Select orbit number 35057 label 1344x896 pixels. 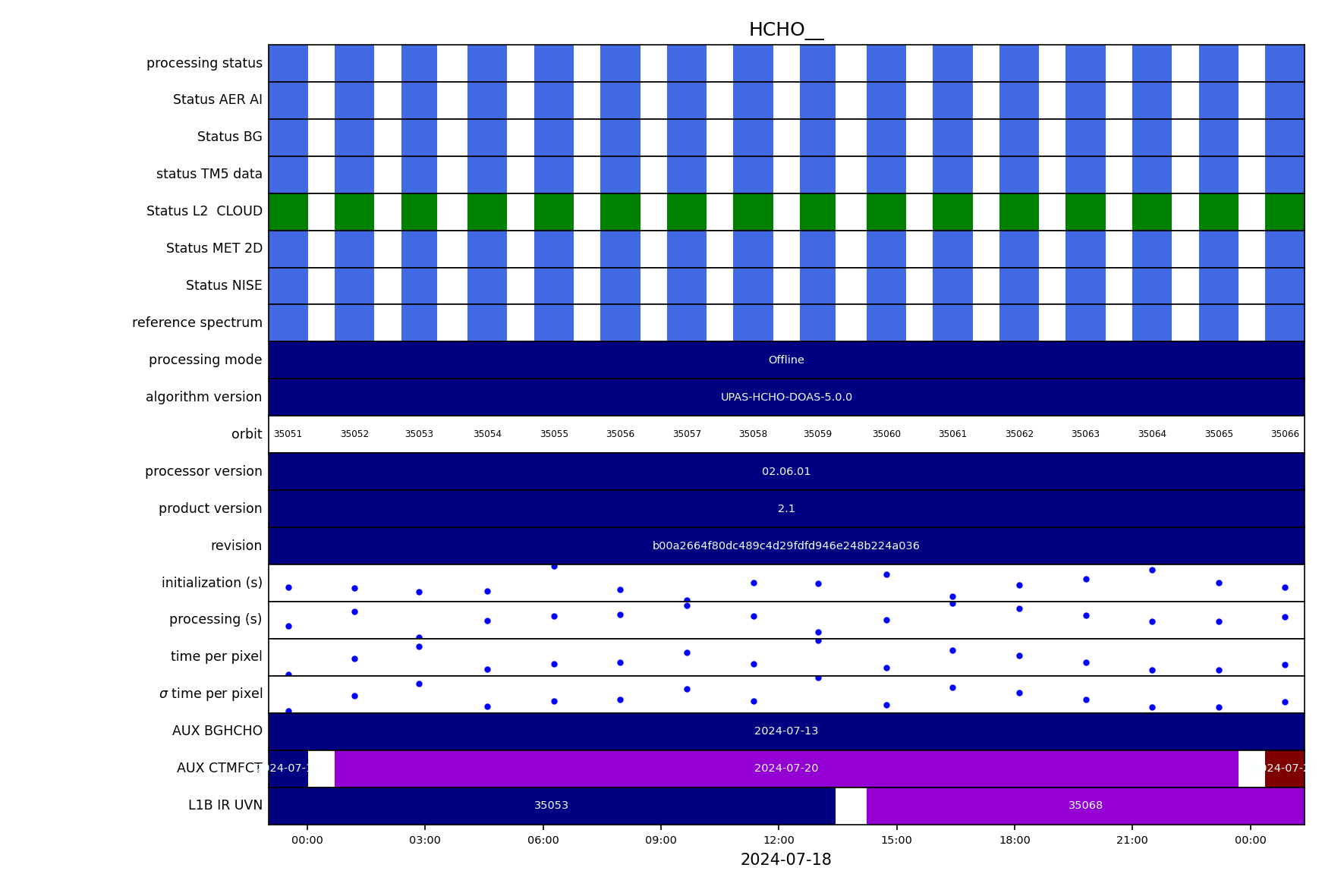tap(686, 434)
